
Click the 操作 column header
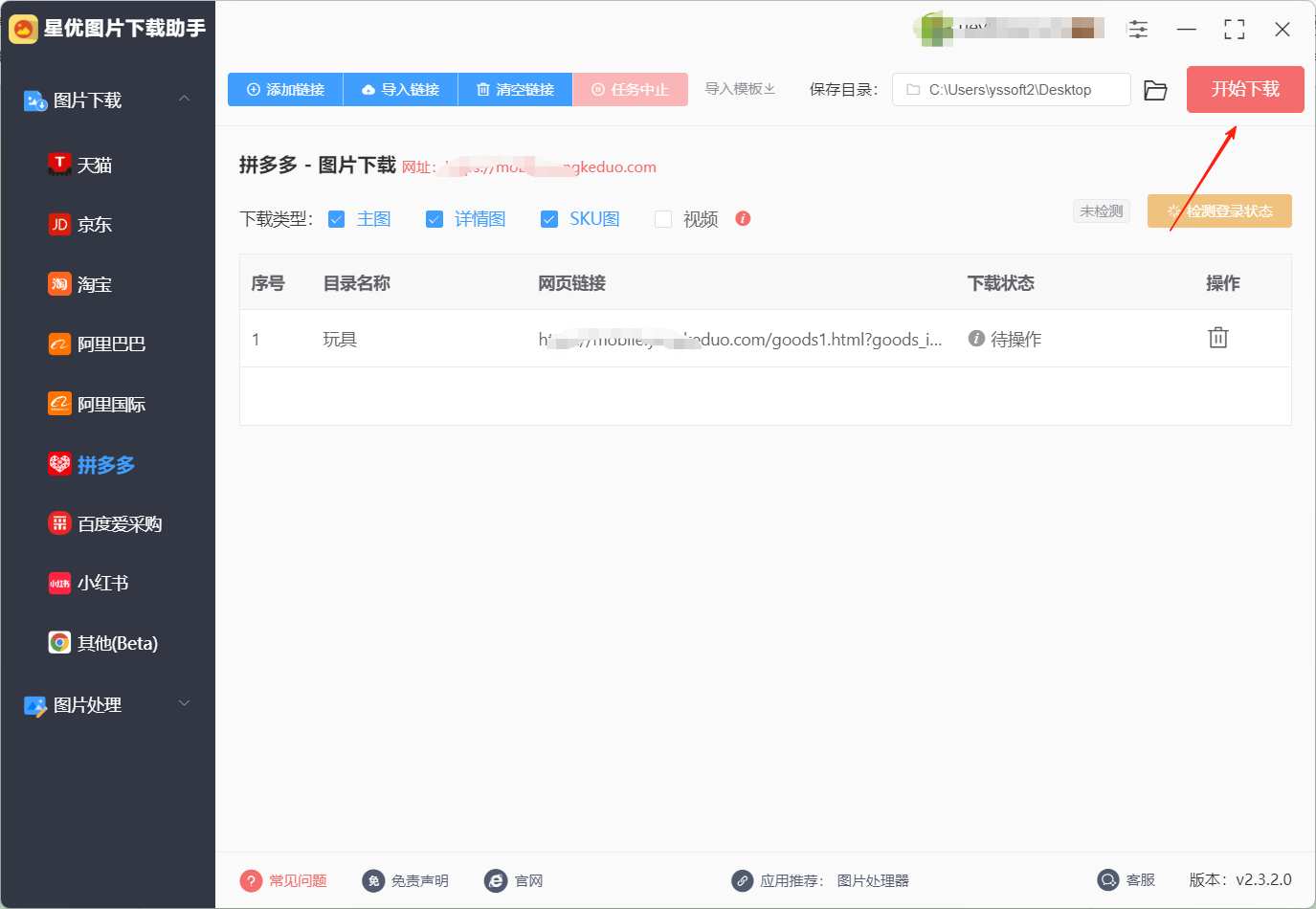(1223, 283)
